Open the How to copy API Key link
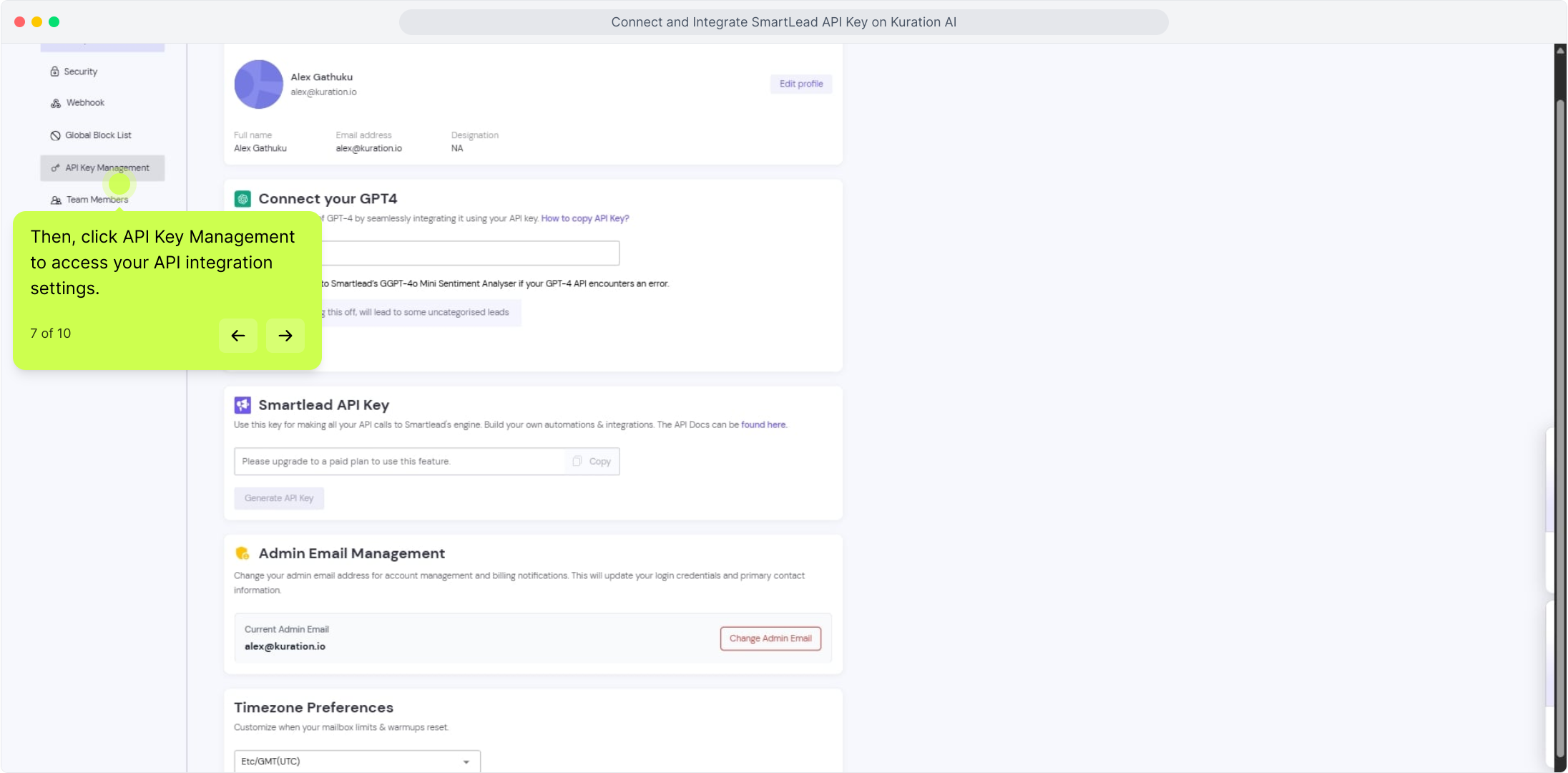 (585, 219)
